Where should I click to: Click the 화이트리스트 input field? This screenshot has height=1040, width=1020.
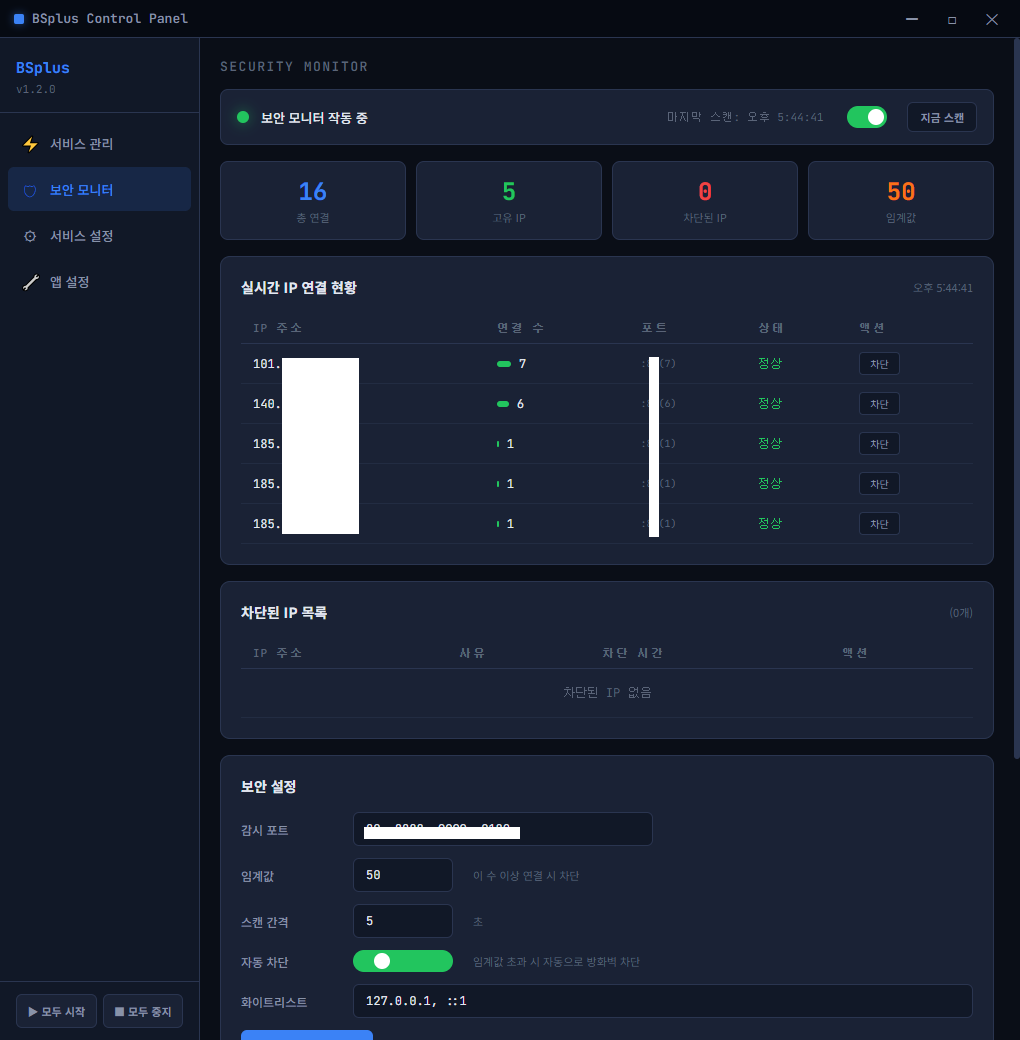coord(663,1001)
